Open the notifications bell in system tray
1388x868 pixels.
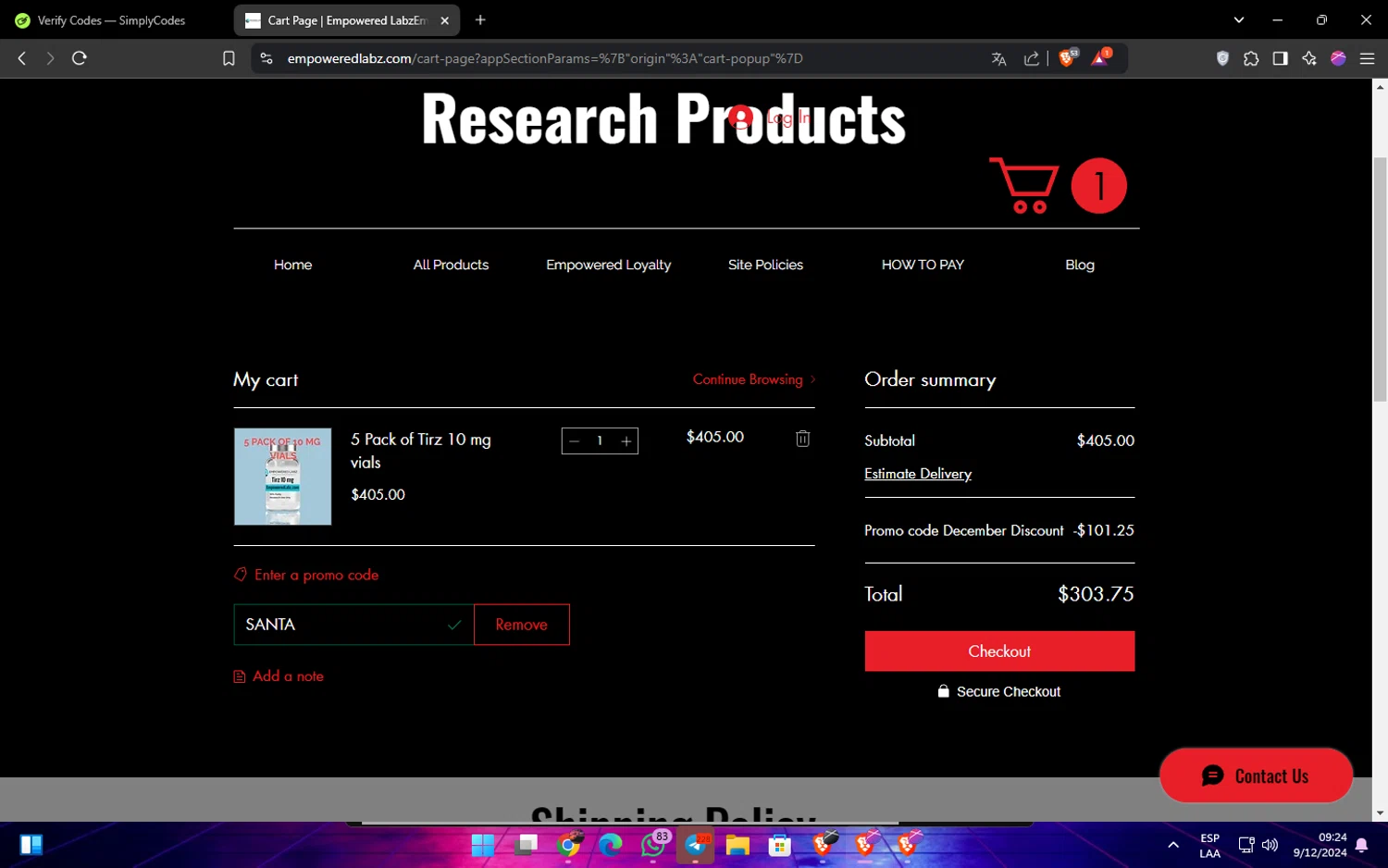tap(1361, 845)
